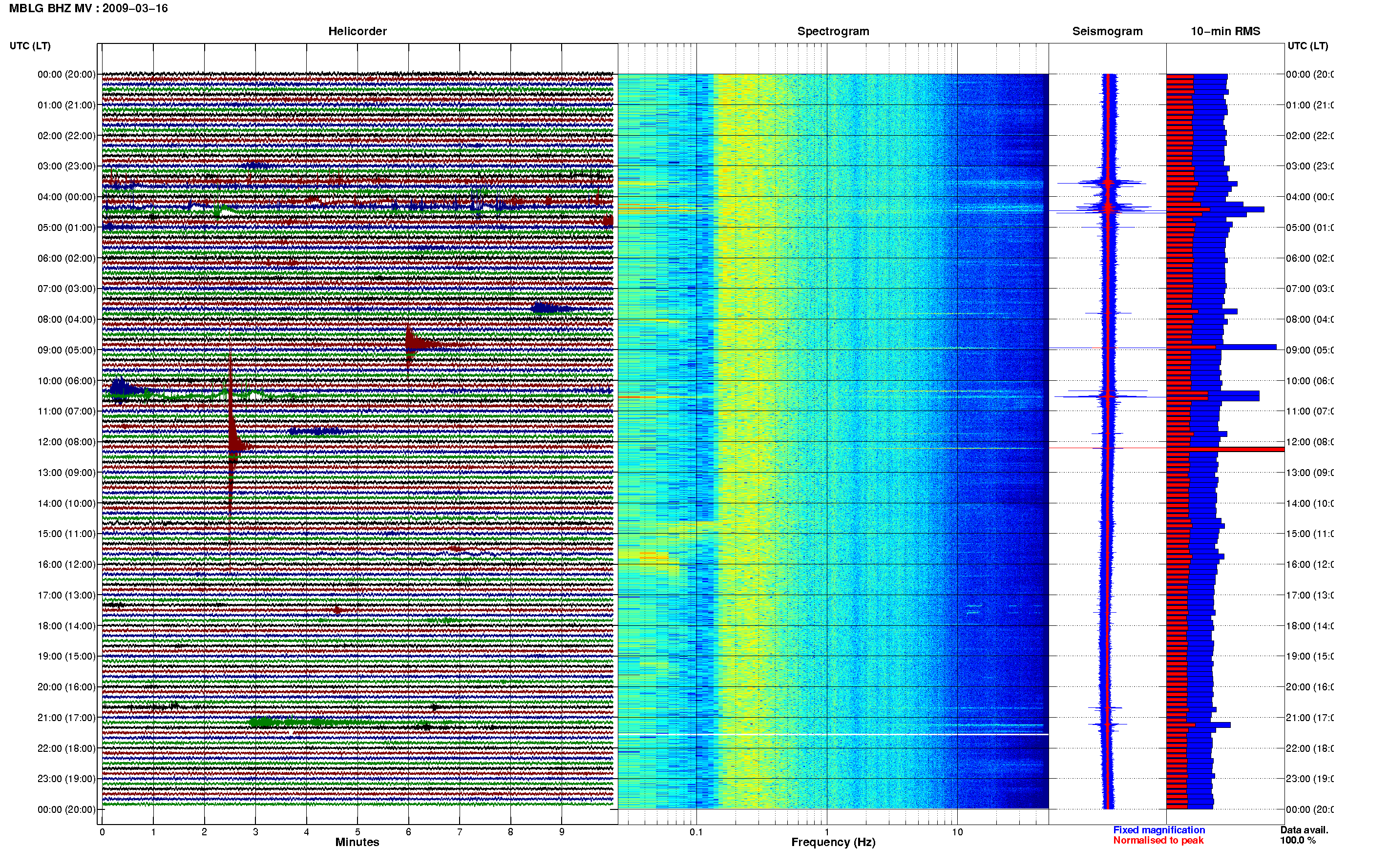This screenshot has width=1389, height=868.
Task: Click the white data gap line in spectrogram
Action: pyautogui.click(x=833, y=734)
